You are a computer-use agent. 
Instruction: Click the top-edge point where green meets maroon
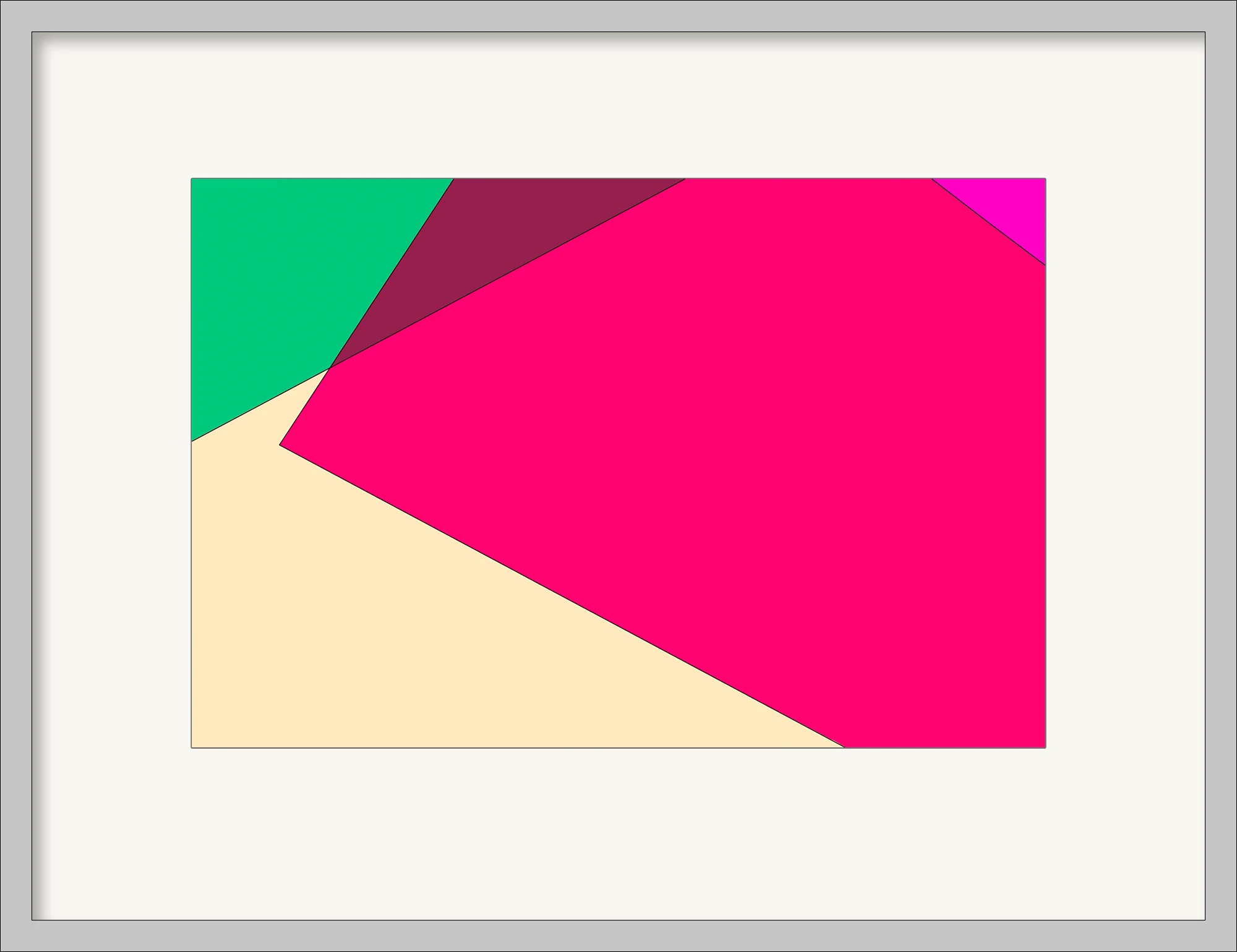pyautogui.click(x=453, y=179)
